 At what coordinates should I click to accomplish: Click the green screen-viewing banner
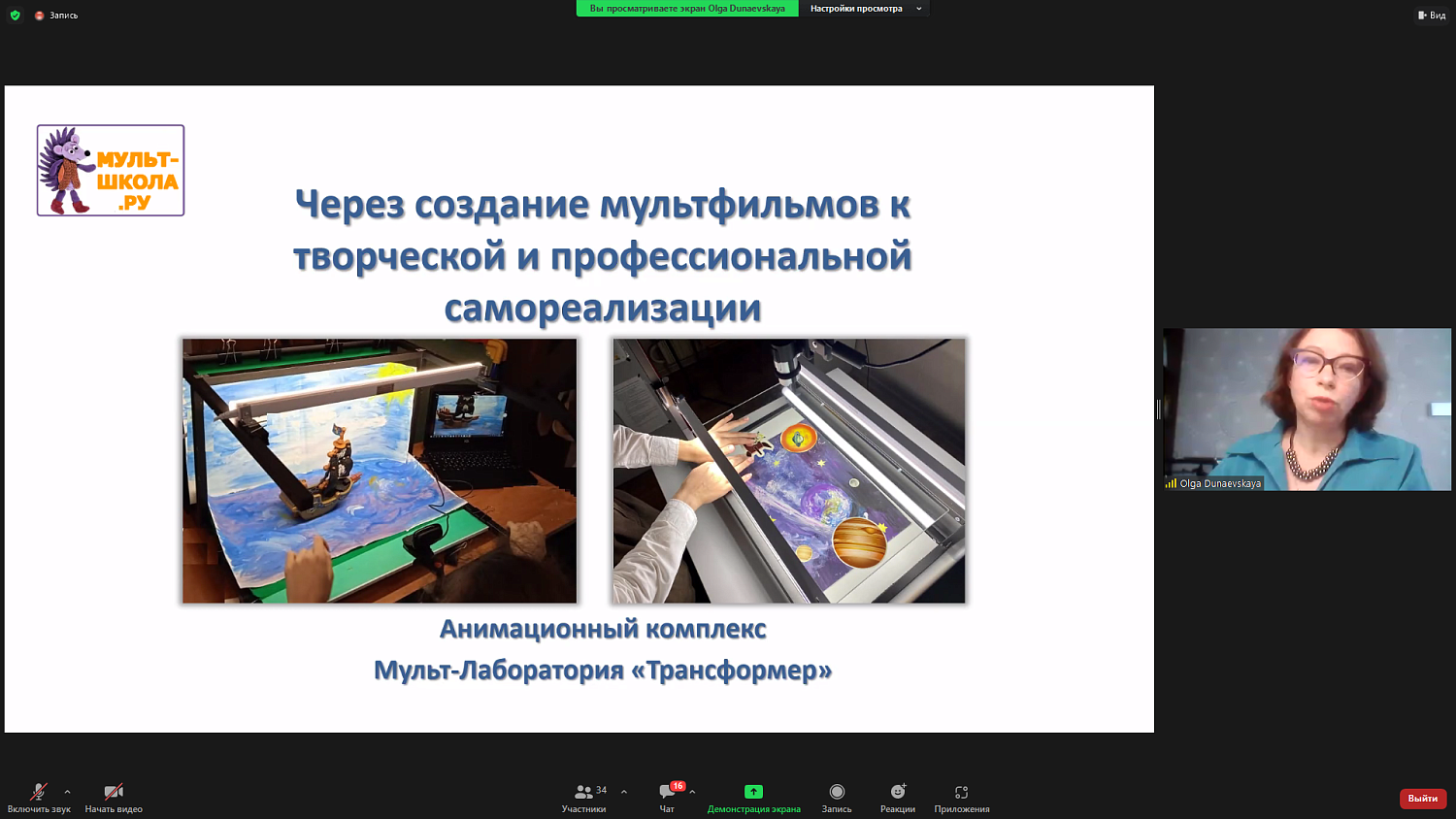pyautogui.click(x=687, y=9)
